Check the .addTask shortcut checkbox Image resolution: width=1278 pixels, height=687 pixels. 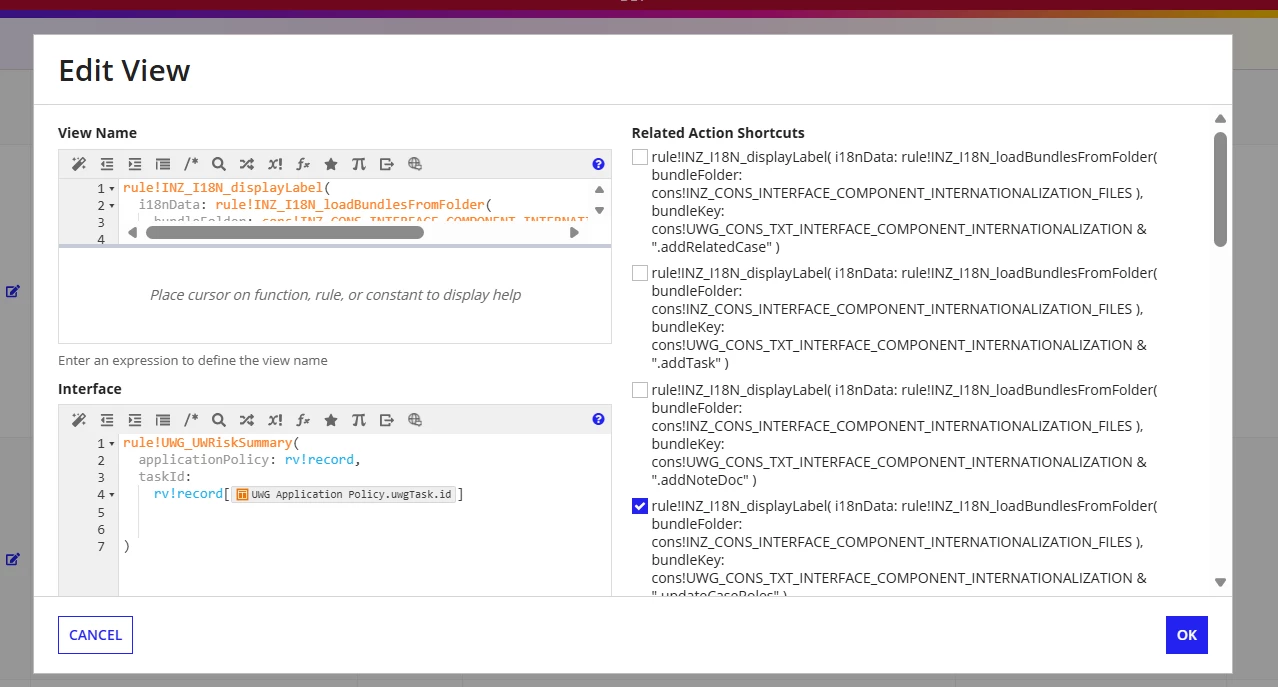tap(640, 273)
